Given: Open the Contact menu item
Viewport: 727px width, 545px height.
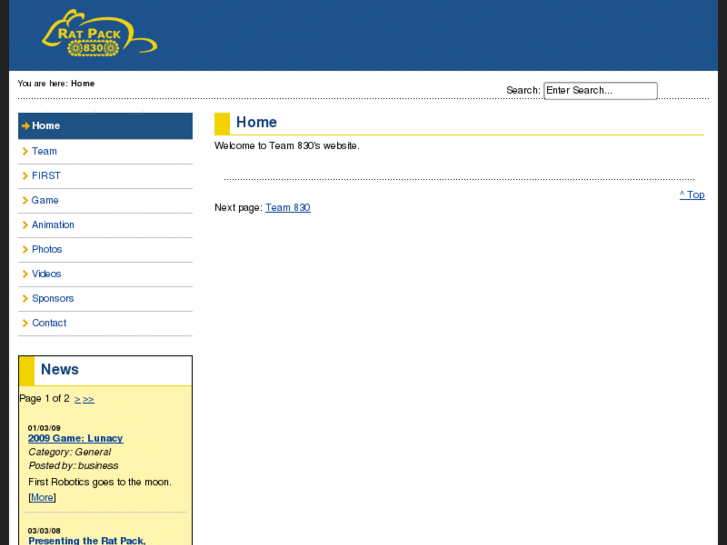Looking at the screenshot, I should point(105,323).
